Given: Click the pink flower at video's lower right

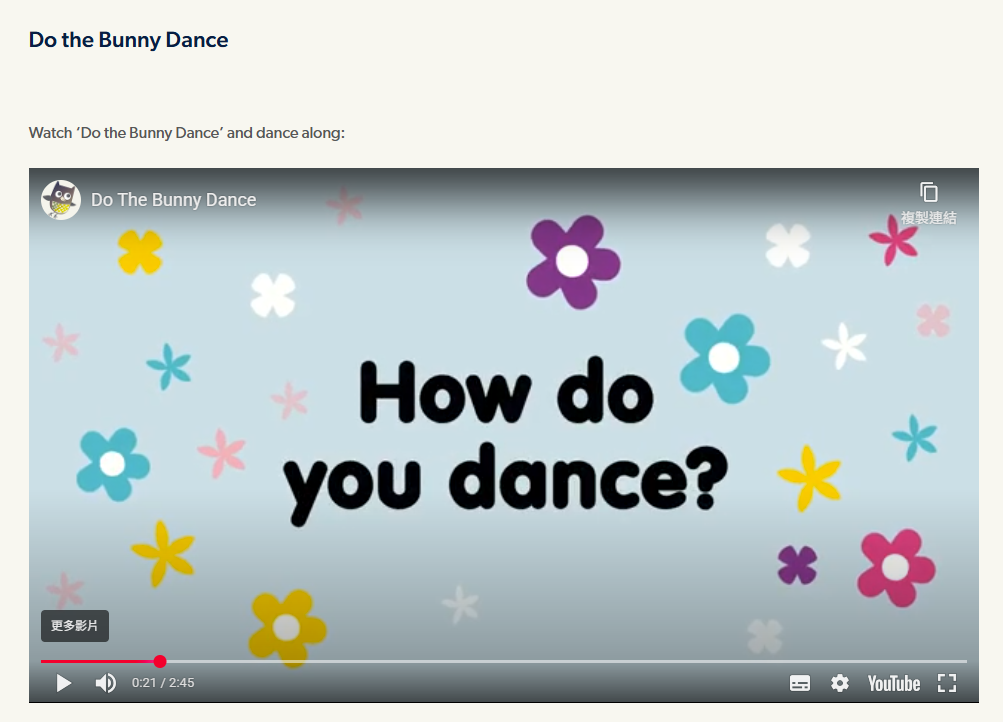Looking at the screenshot, I should (895, 567).
